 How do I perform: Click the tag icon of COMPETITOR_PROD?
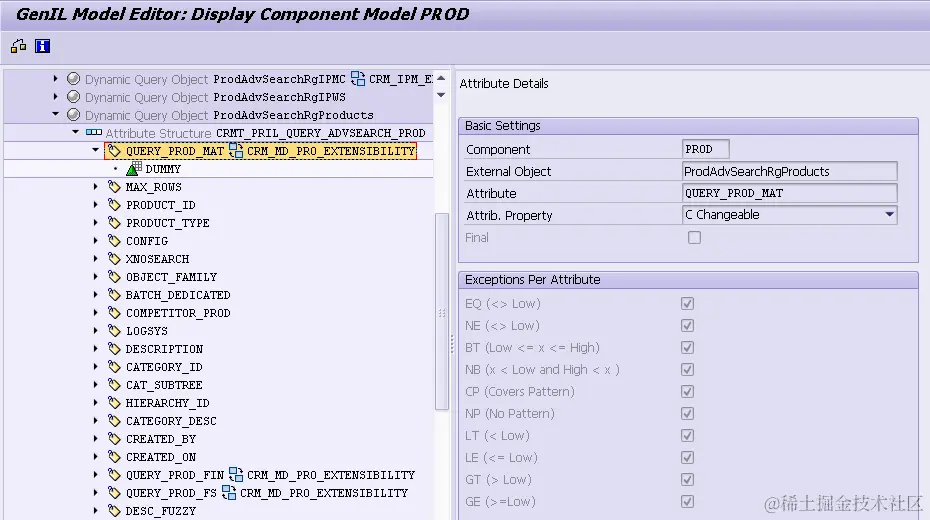(114, 312)
